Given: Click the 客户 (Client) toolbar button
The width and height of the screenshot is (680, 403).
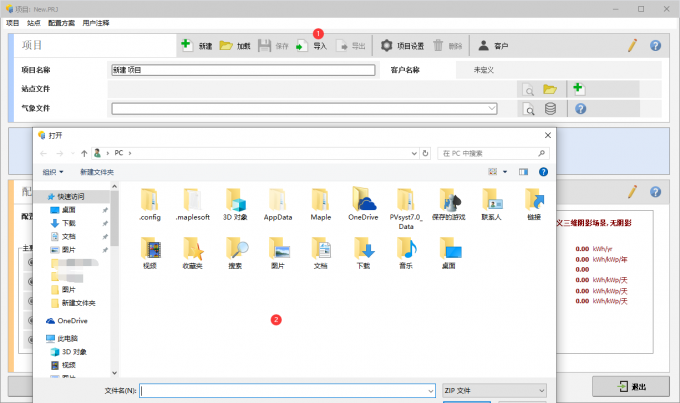Looking at the screenshot, I should (x=493, y=46).
